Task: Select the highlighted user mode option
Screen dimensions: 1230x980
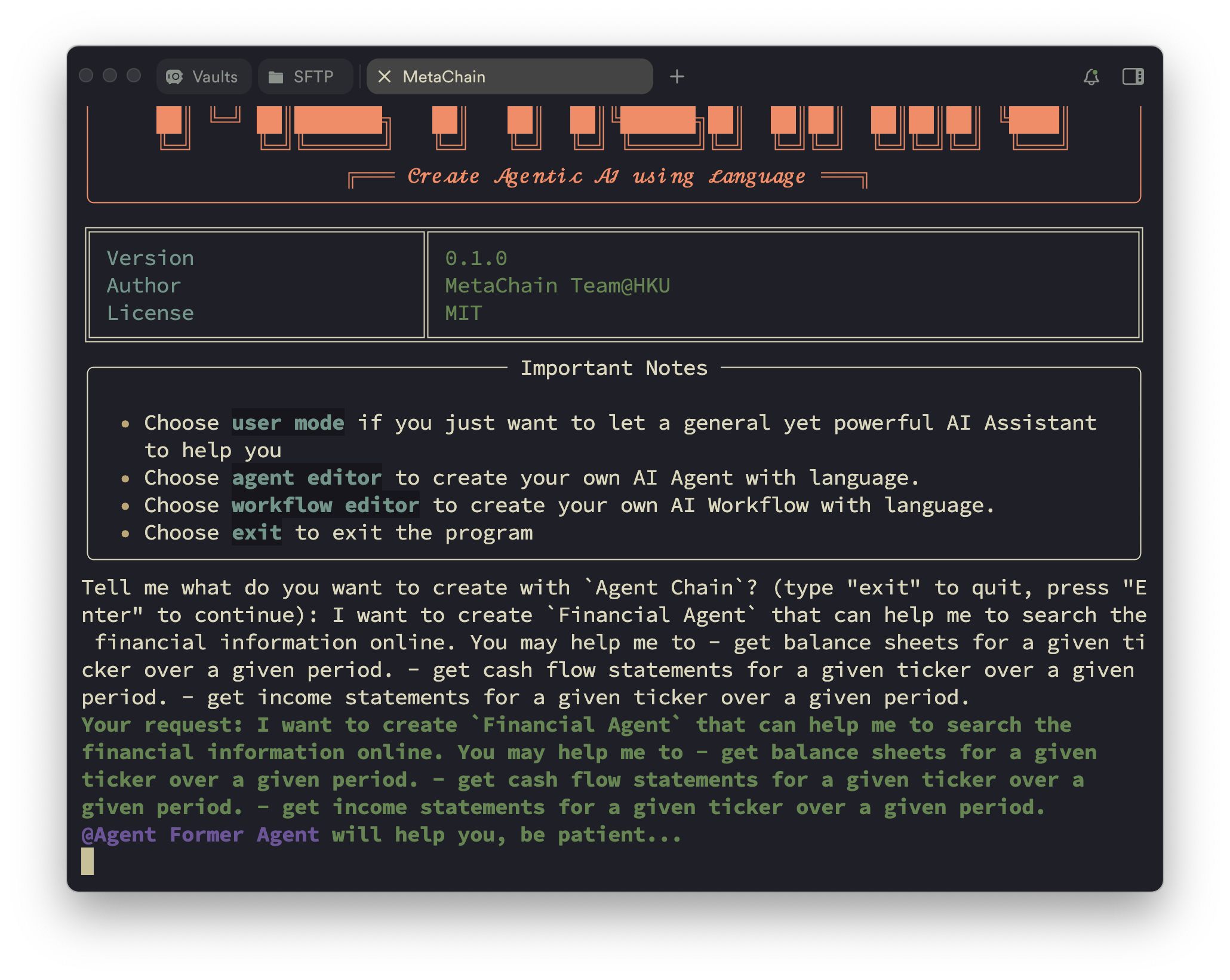Action: 288,423
